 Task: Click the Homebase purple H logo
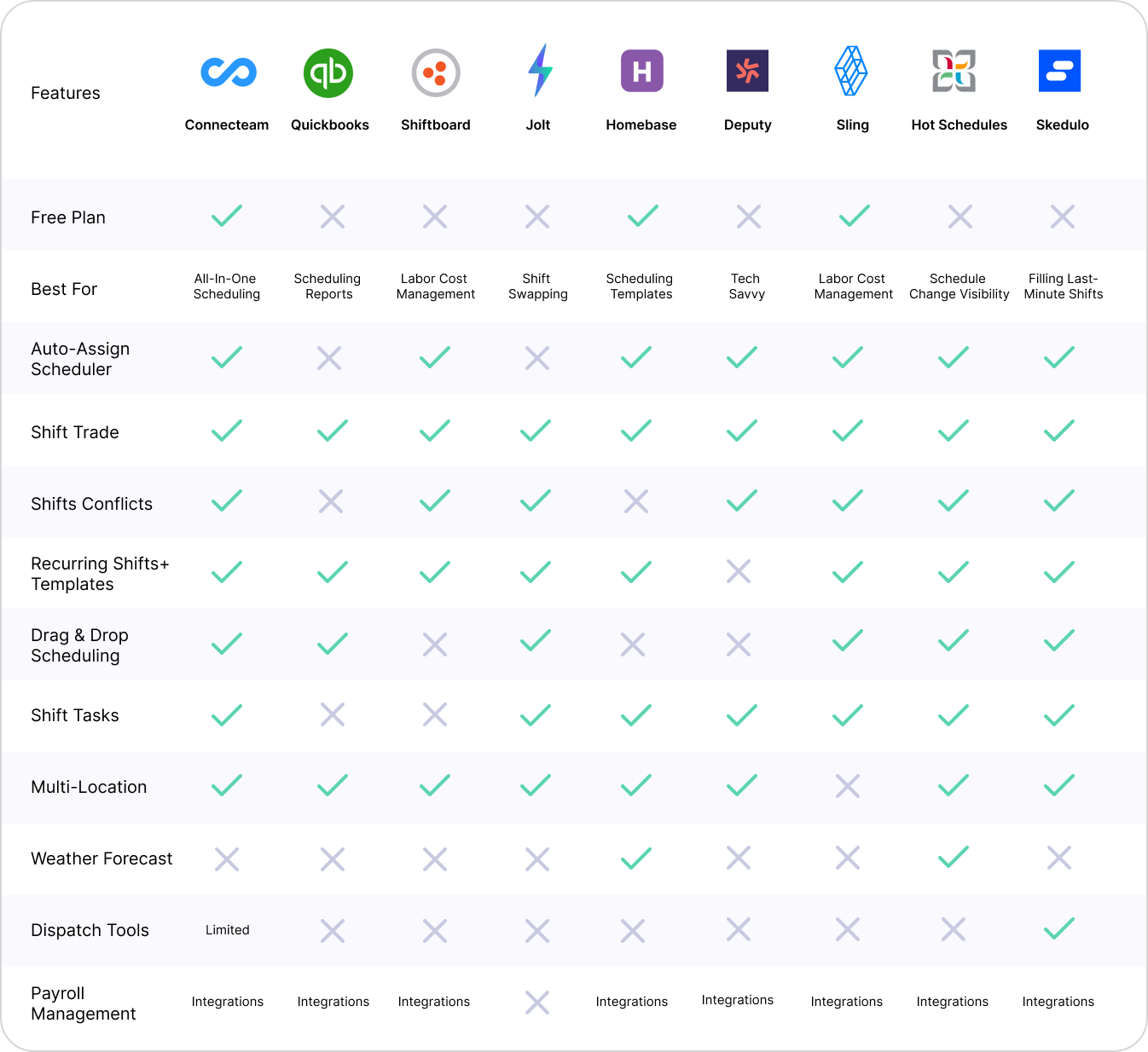click(641, 72)
